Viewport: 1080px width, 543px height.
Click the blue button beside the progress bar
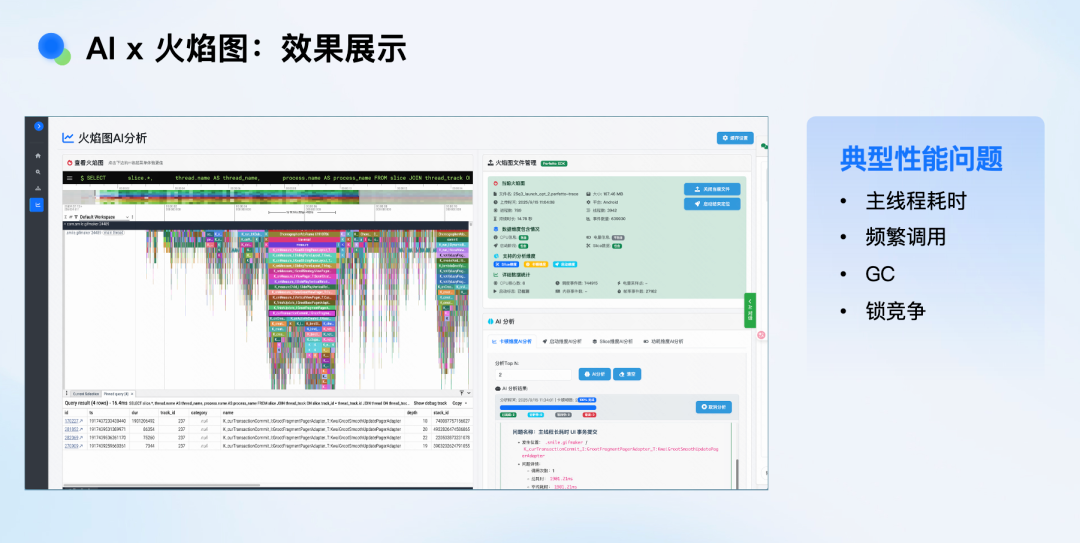pyautogui.click(x=714, y=407)
